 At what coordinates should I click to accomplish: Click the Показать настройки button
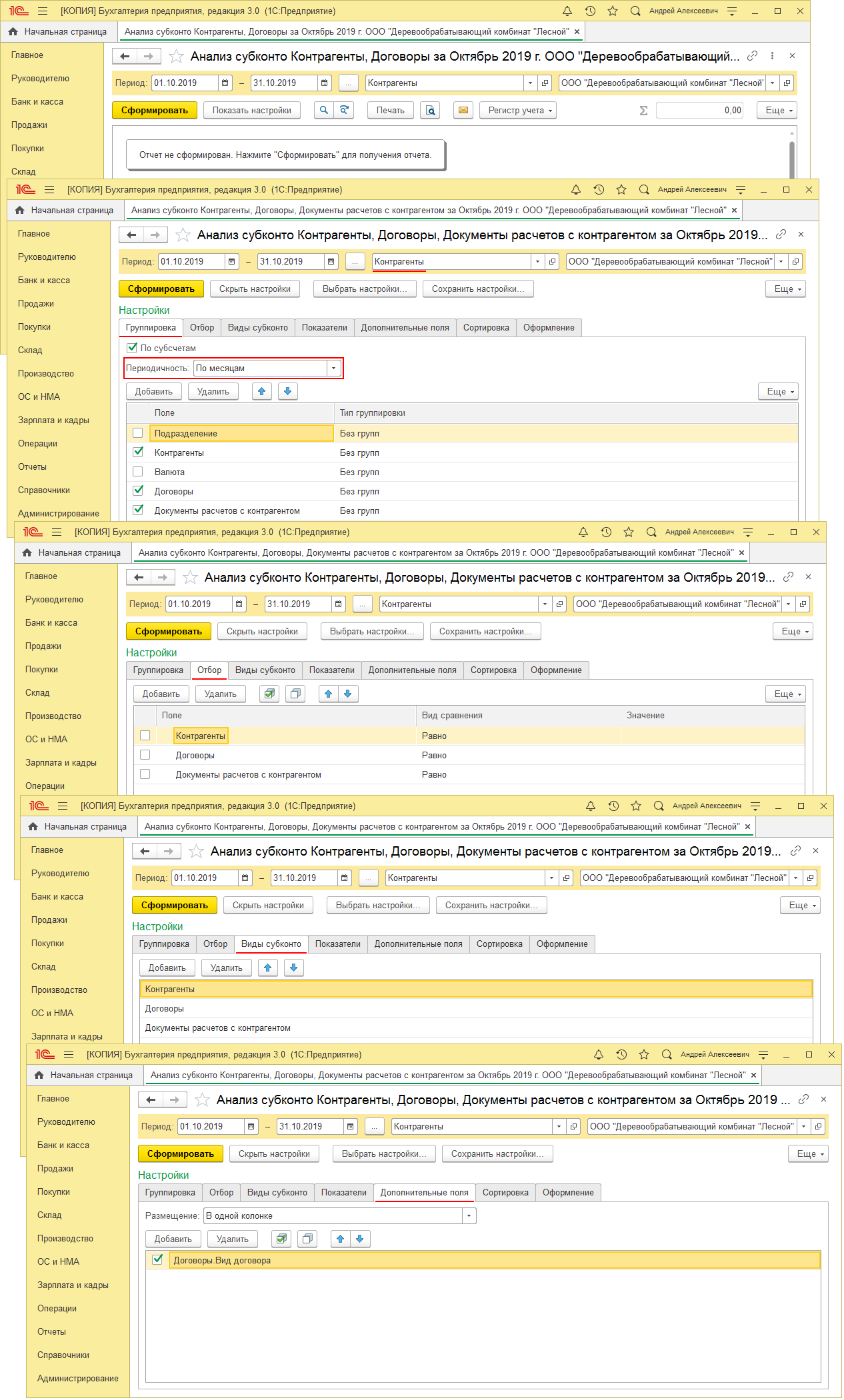(252, 111)
